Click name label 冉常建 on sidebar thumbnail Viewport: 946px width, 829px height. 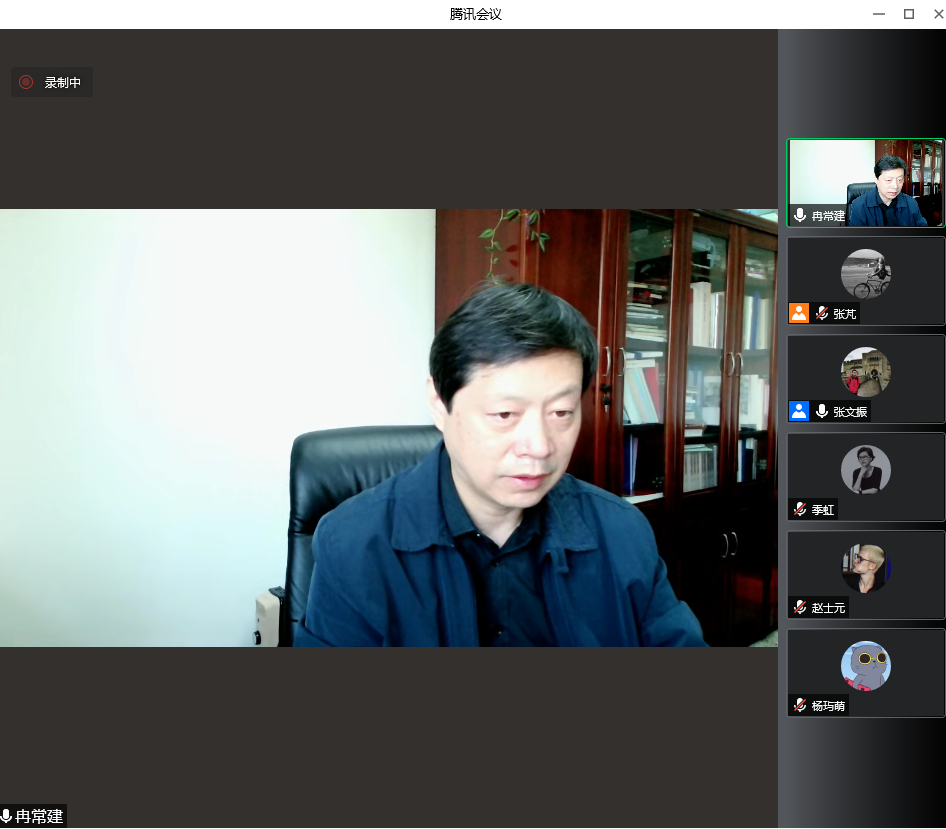pyautogui.click(x=828, y=216)
